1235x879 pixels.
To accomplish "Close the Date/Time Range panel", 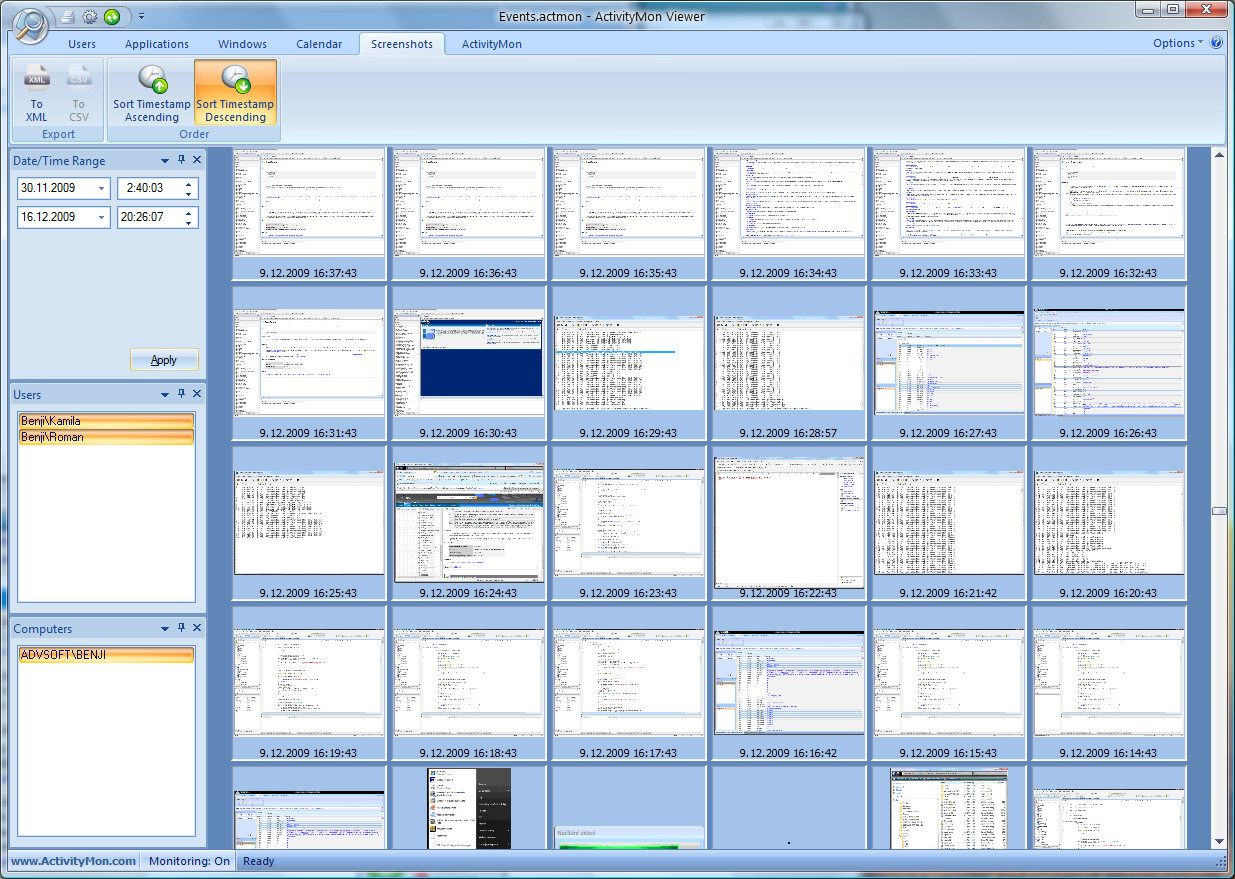I will pos(197,160).
